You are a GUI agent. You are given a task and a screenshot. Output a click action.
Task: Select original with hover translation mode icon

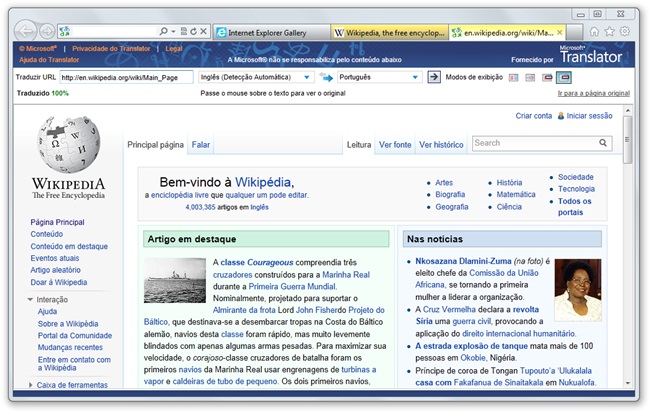tap(547, 78)
